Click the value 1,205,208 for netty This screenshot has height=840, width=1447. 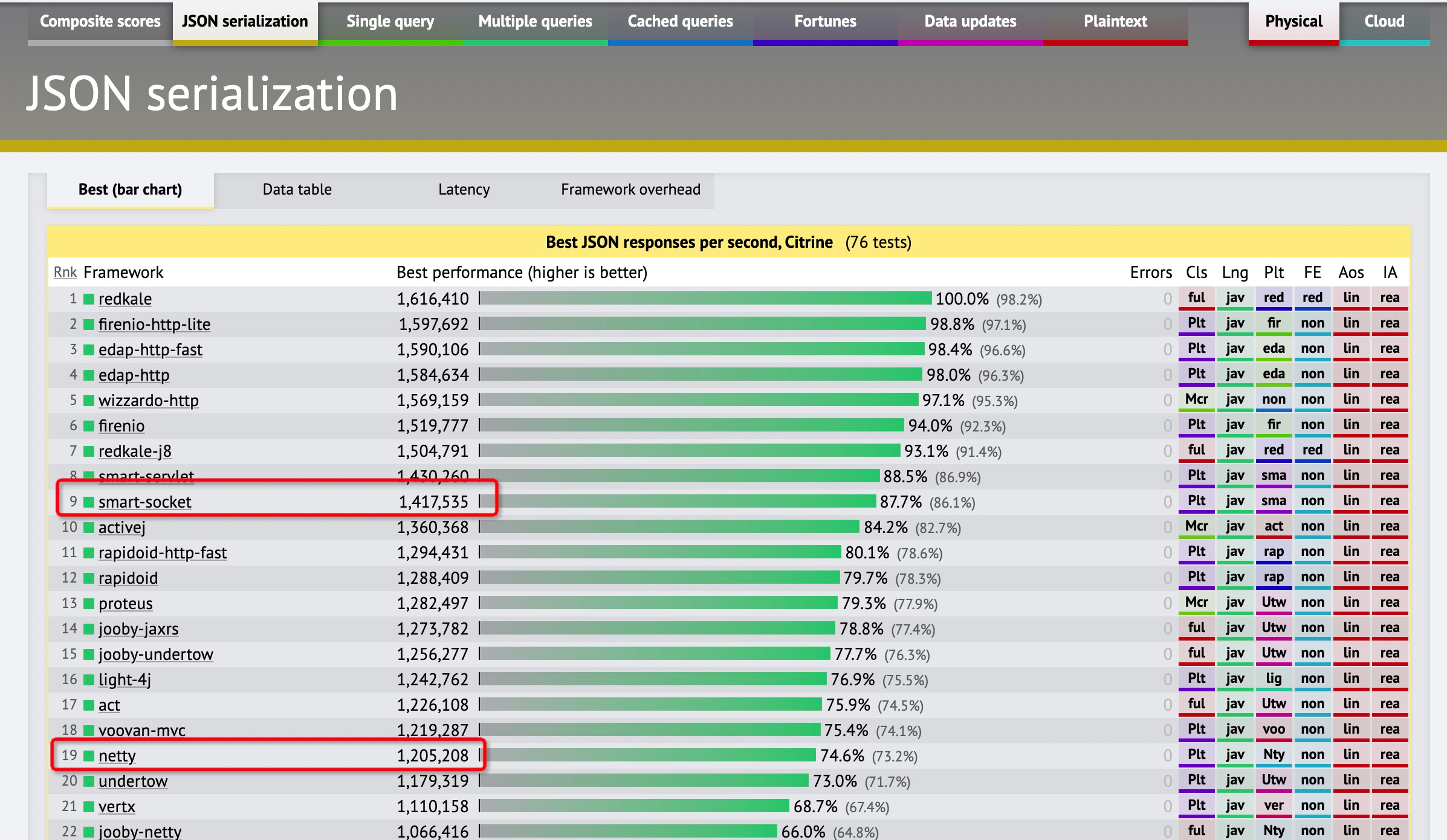433,756
